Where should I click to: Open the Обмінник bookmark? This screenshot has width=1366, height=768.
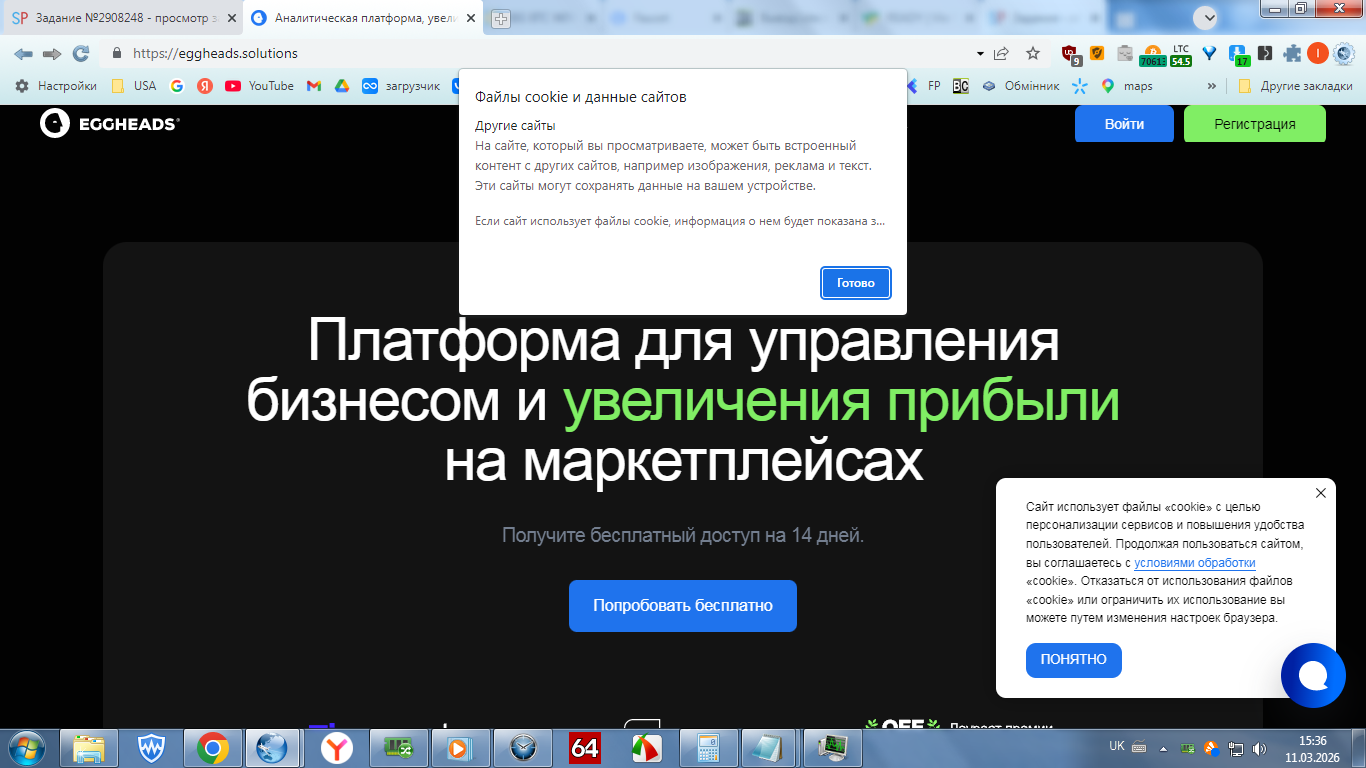[1021, 86]
